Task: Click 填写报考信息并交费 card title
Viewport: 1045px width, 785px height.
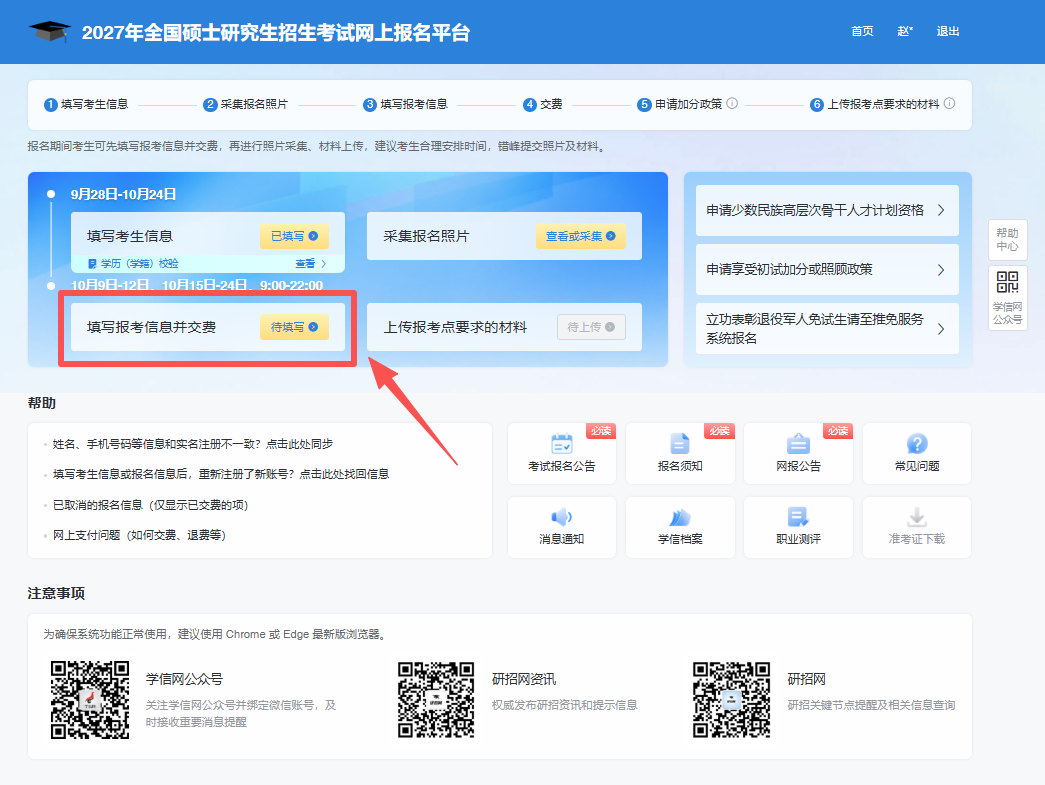Action: pos(151,327)
